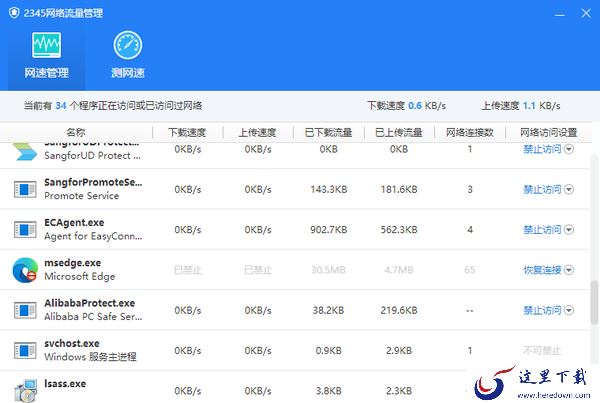Select the AlibabaProtect.exe process name
The width and height of the screenshot is (600, 403).
click(x=90, y=303)
